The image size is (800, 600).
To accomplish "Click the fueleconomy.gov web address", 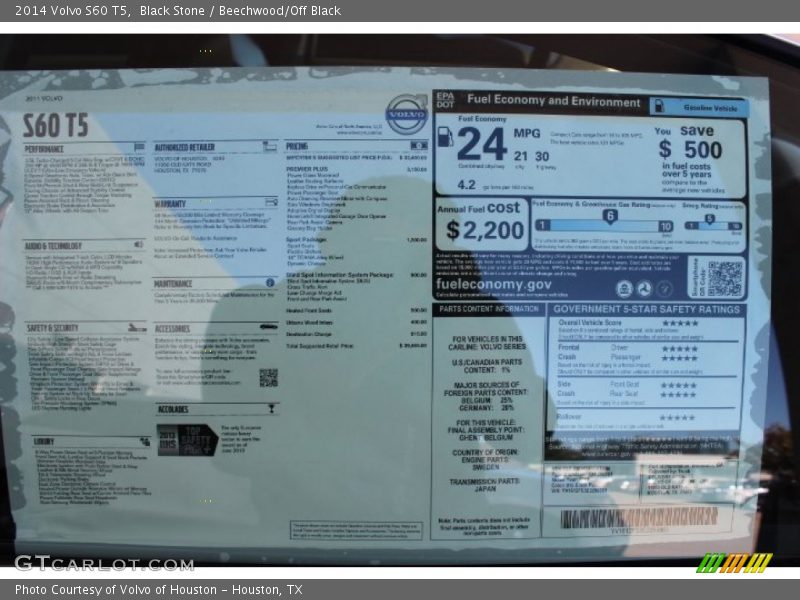I will (x=492, y=282).
